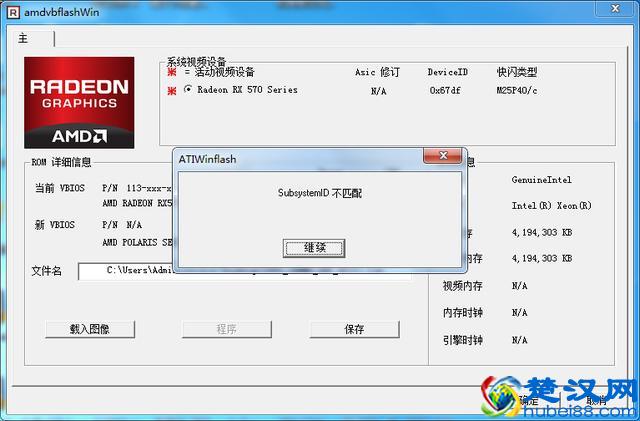
Task: Click the N/A value under Asic 修订
Action: pyautogui.click(x=379, y=91)
